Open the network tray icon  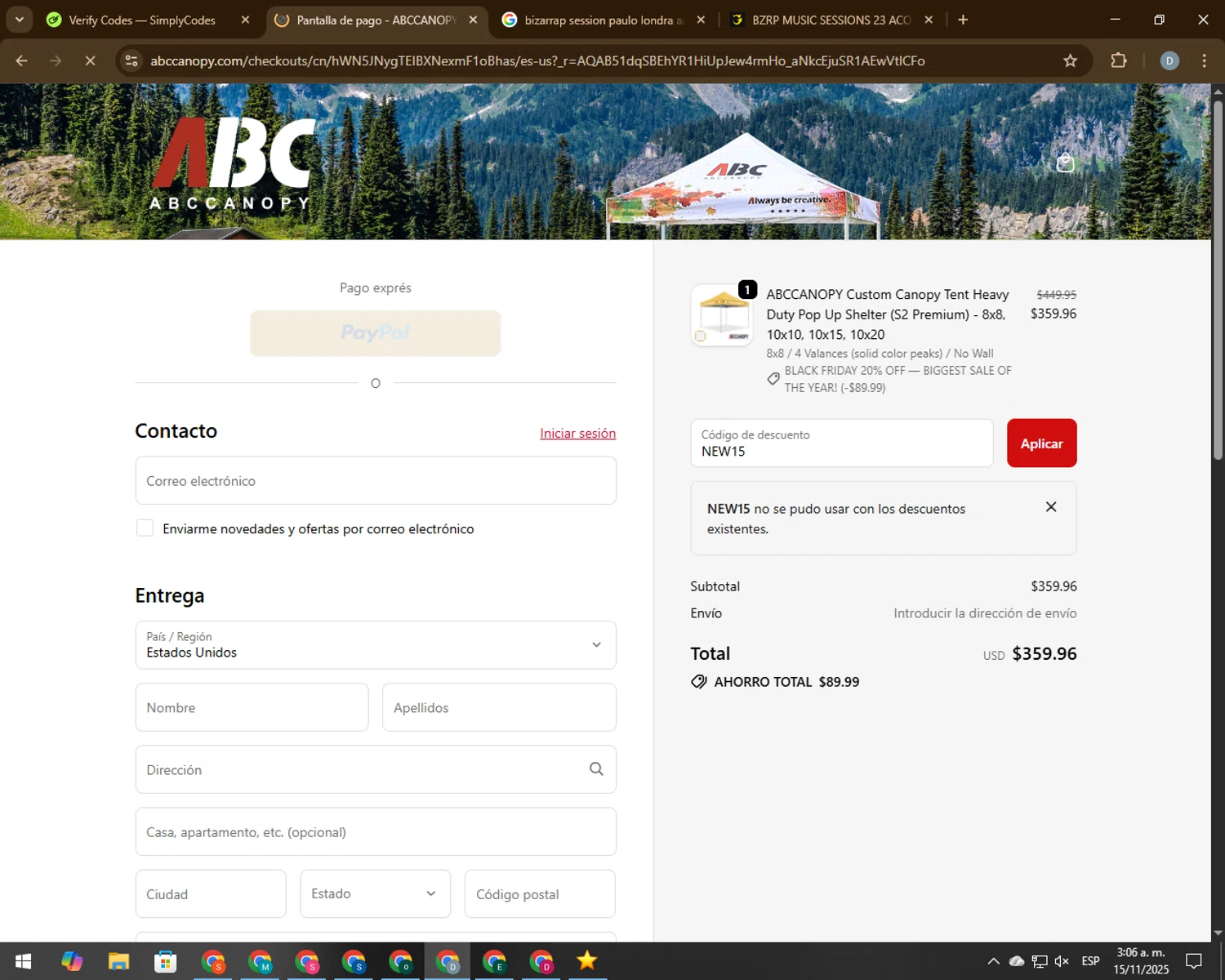pos(1040,961)
